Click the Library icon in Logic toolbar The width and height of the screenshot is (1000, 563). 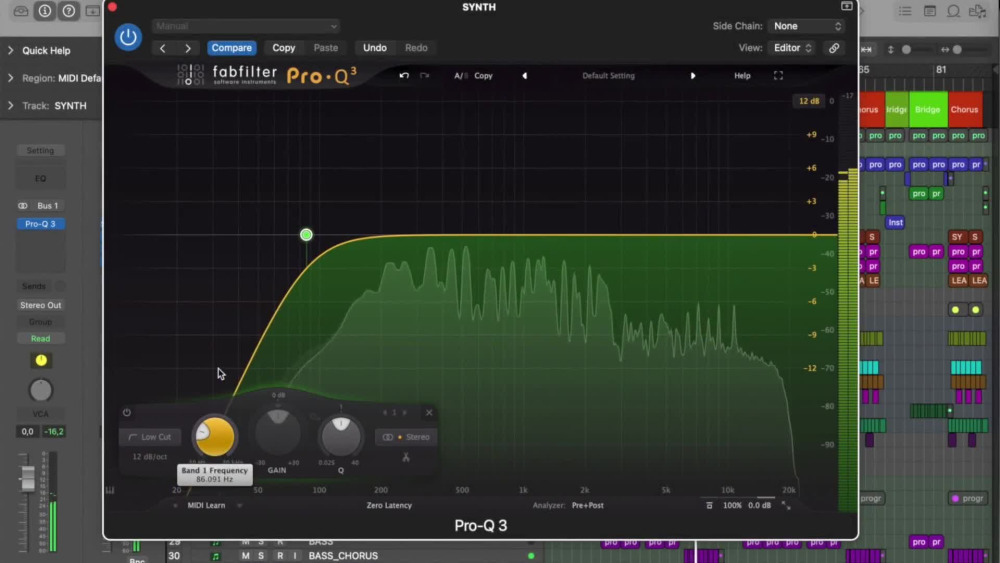(x=20, y=11)
